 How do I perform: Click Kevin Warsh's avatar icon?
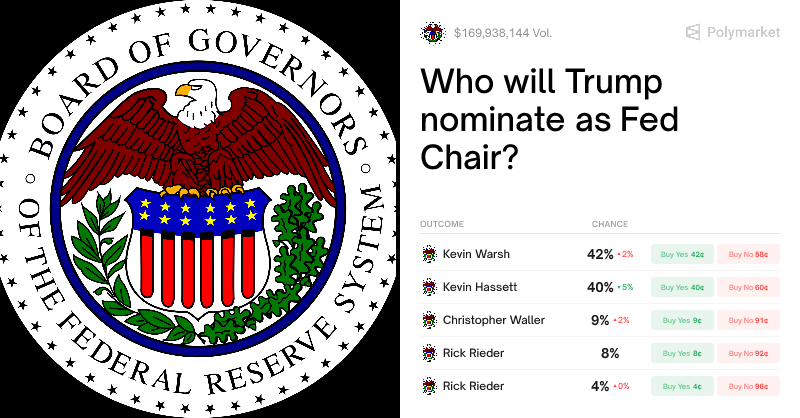point(430,254)
